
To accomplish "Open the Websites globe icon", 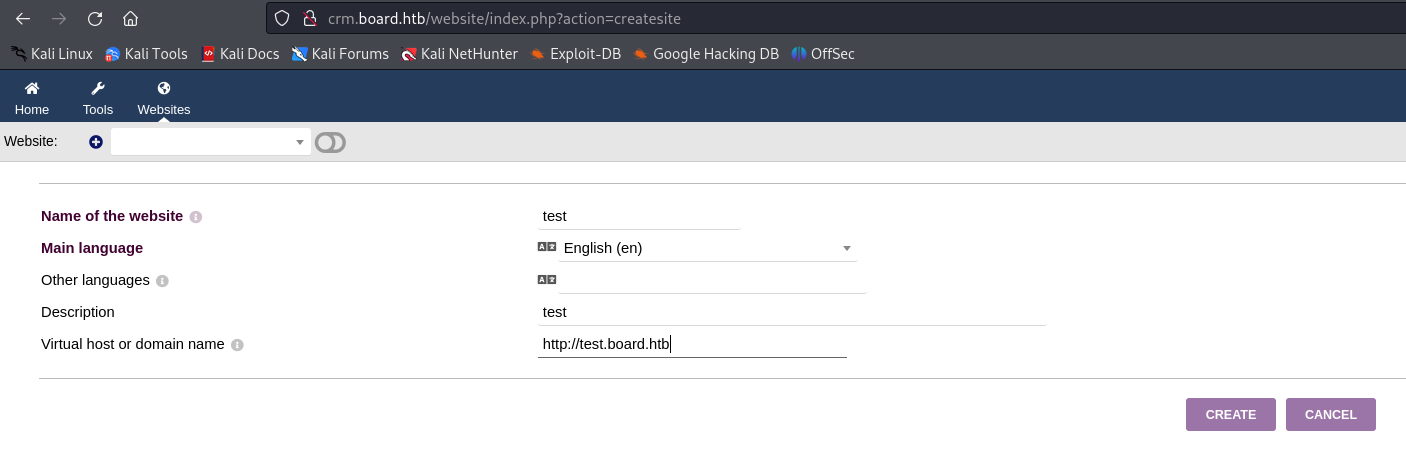I will (164, 88).
